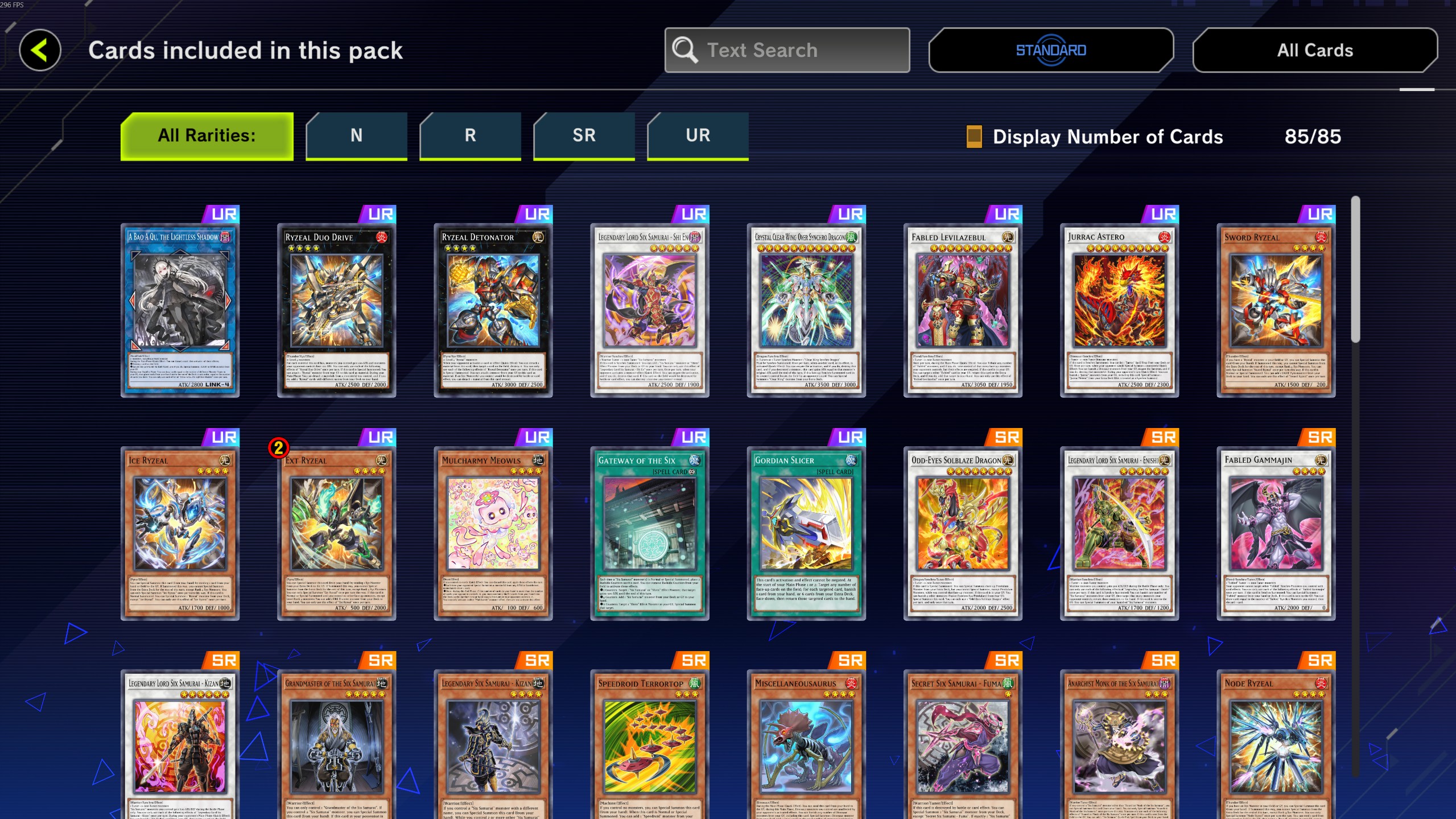Select the Gordian Slicer spell card
The width and height of the screenshot is (1456, 819).
coord(806,533)
